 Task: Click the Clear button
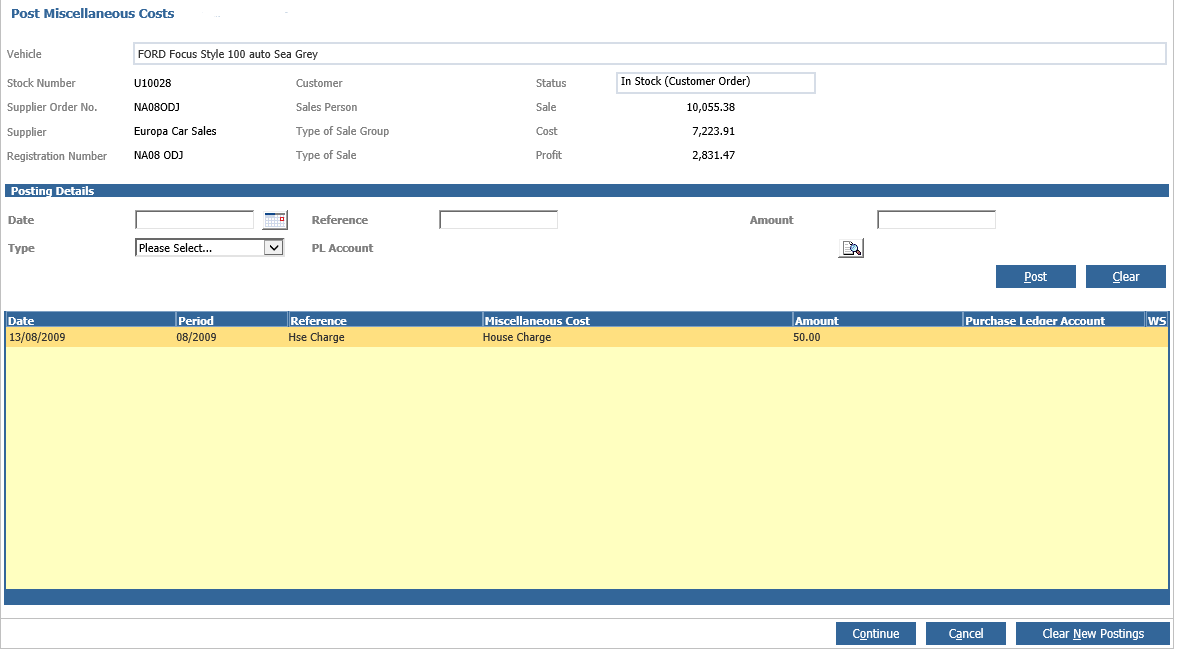(x=1126, y=276)
